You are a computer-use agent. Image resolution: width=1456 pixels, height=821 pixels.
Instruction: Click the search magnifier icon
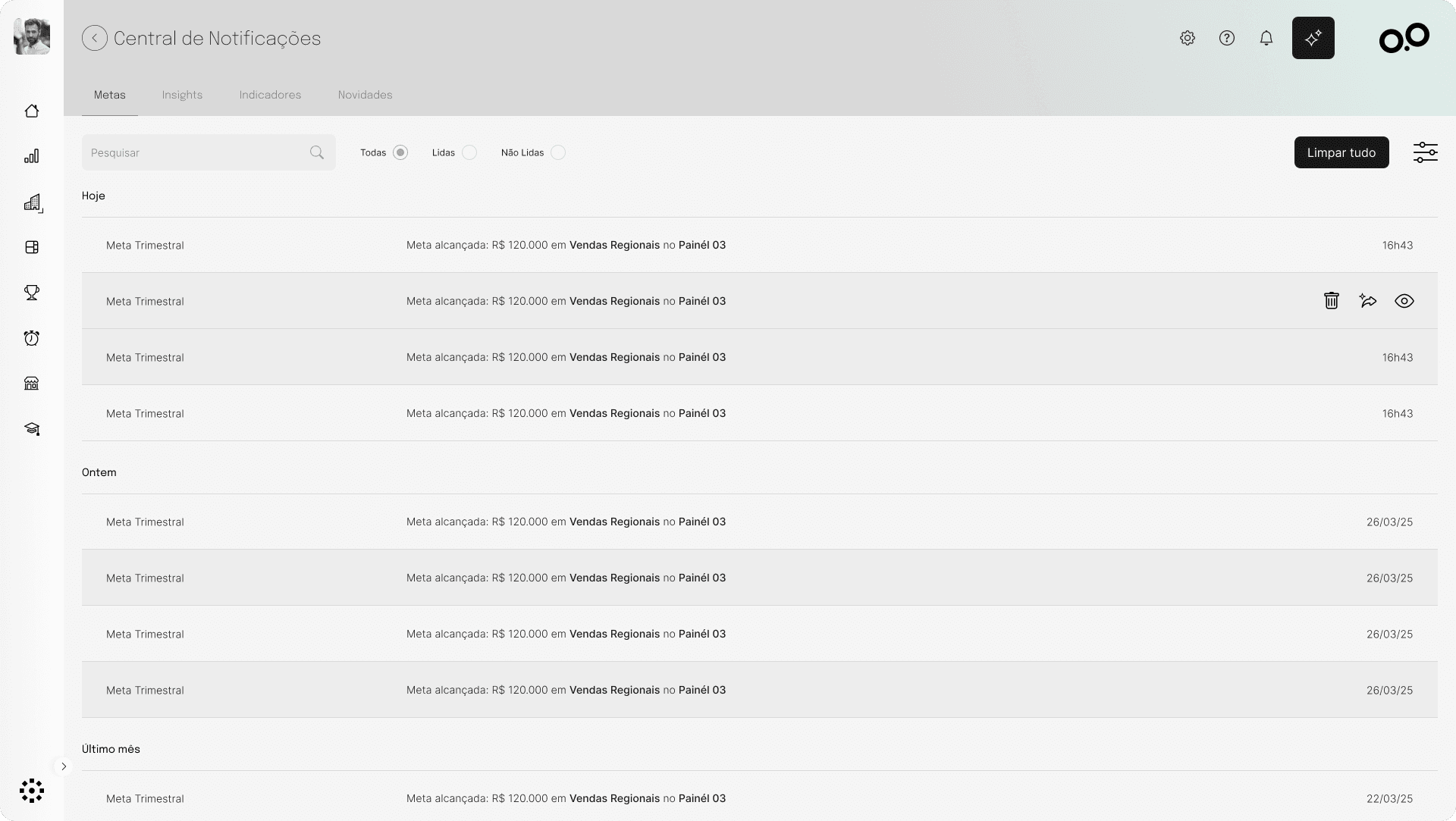[x=317, y=152]
